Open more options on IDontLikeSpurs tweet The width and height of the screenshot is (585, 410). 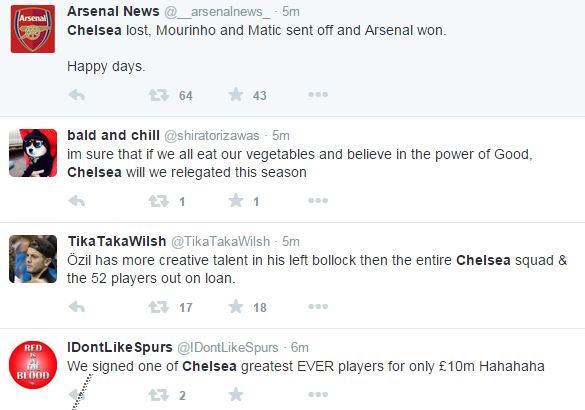tap(318, 394)
